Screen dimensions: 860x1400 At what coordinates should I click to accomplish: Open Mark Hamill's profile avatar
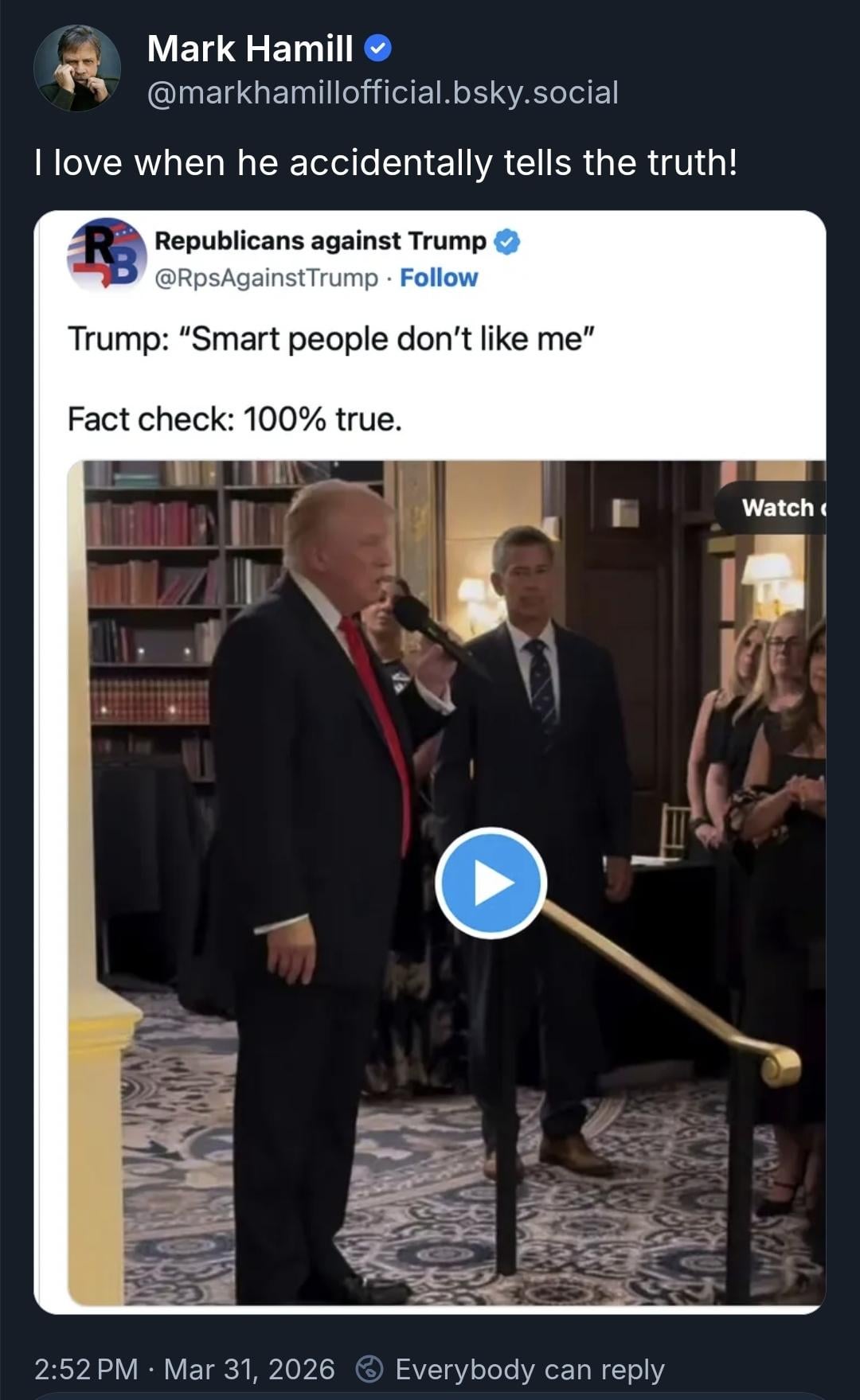(x=77, y=68)
